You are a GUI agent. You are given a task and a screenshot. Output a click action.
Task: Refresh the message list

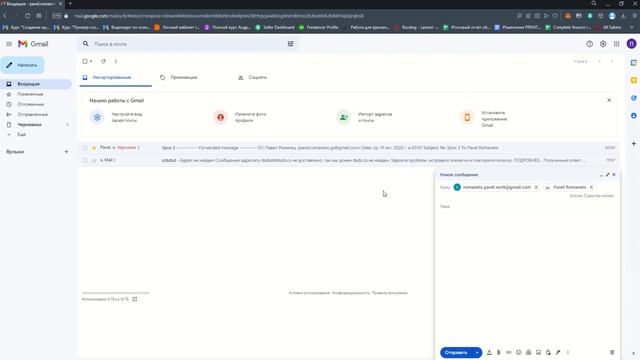point(103,61)
